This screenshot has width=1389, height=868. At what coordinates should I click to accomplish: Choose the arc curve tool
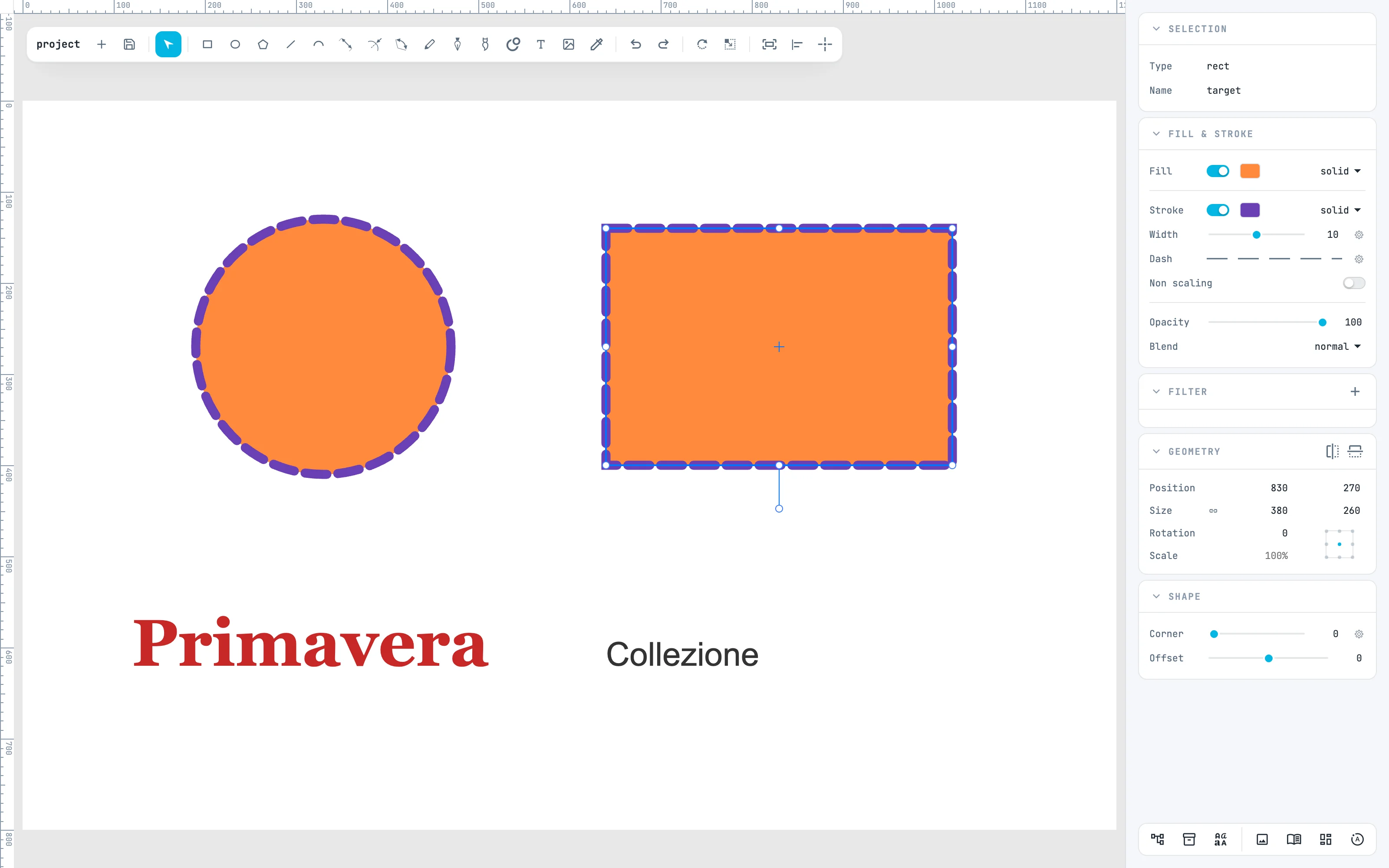(319, 44)
